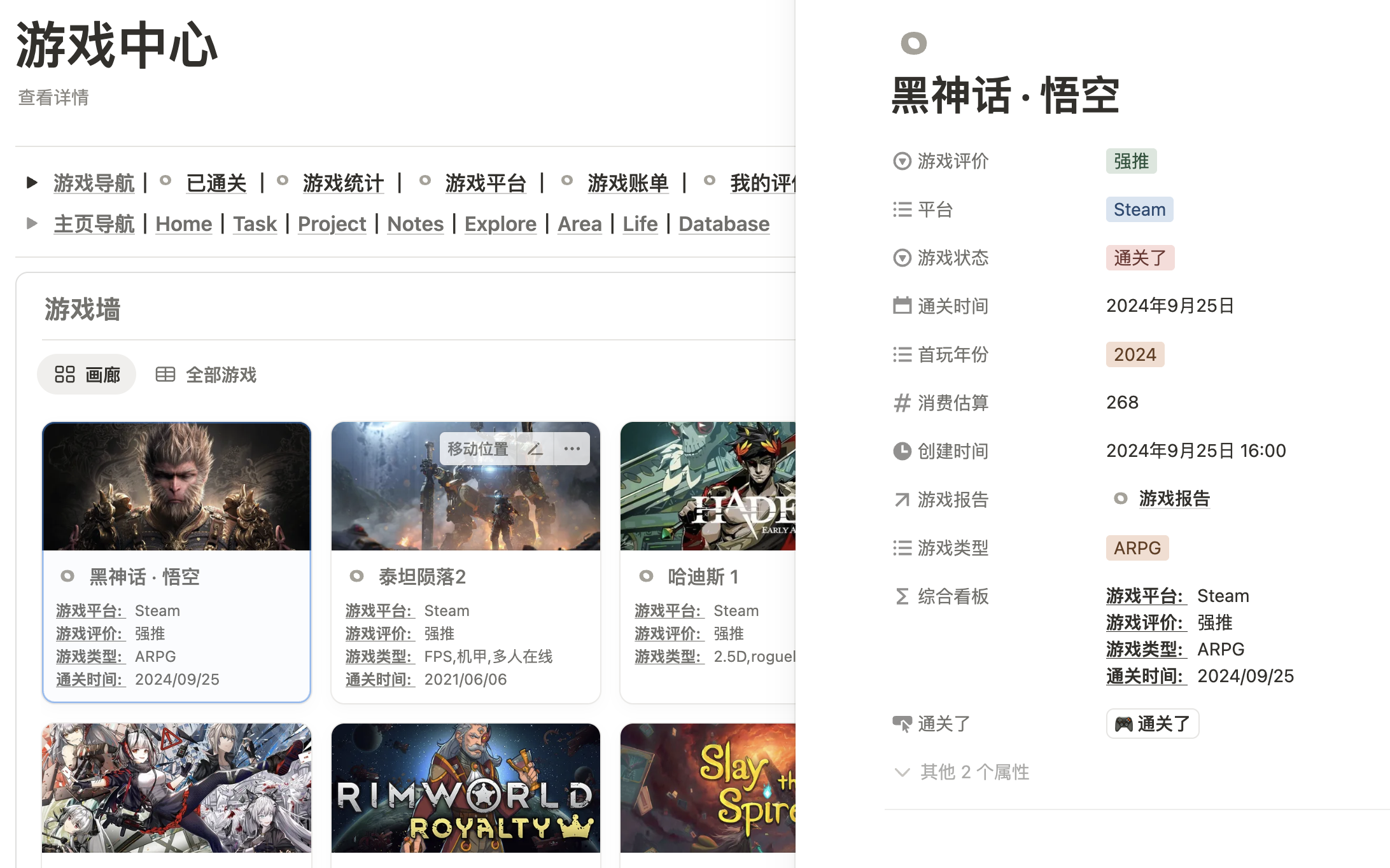
Task: Open the 游戏统计 link
Action: click(343, 183)
